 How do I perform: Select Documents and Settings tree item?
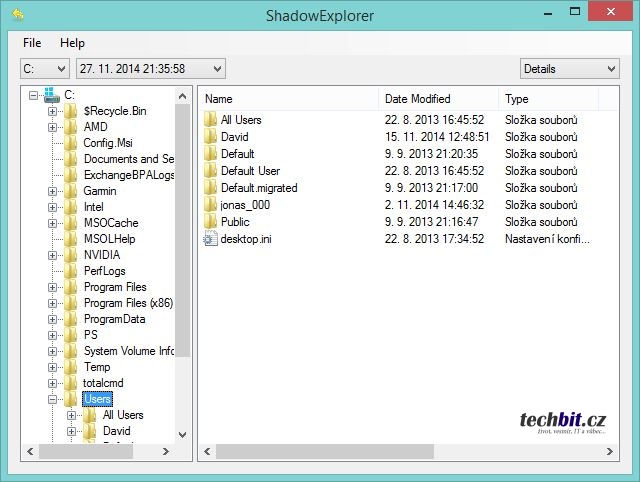(129, 159)
